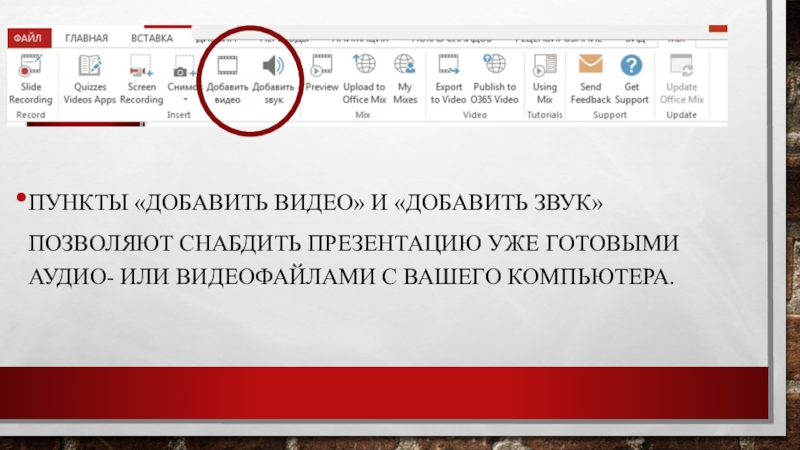Screen dimensions: 800x450
Task: Open Using Mix tutorial
Action: (x=545, y=78)
